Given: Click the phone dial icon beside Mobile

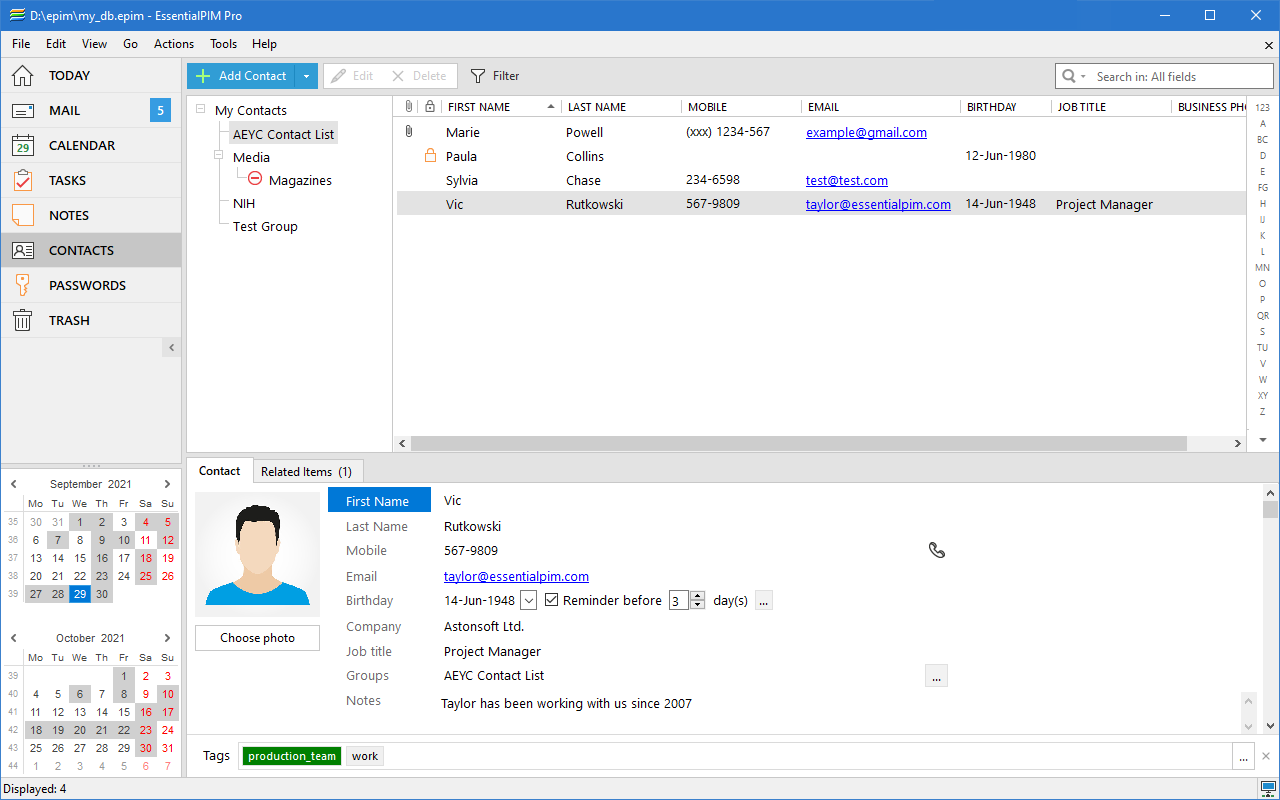Looking at the screenshot, I should coord(936,550).
